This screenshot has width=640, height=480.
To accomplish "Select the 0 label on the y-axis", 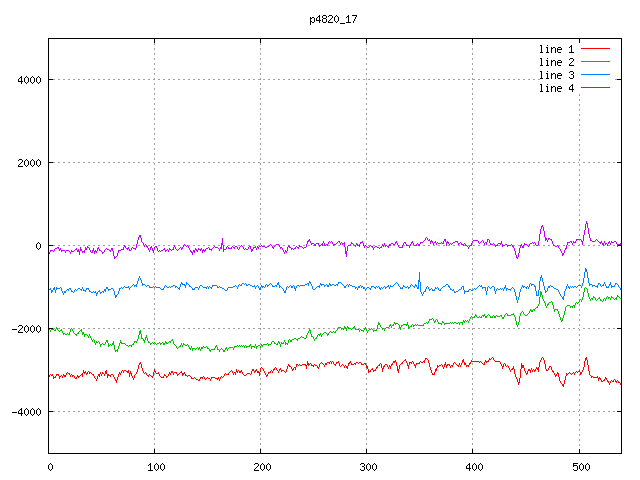I will (38, 246).
